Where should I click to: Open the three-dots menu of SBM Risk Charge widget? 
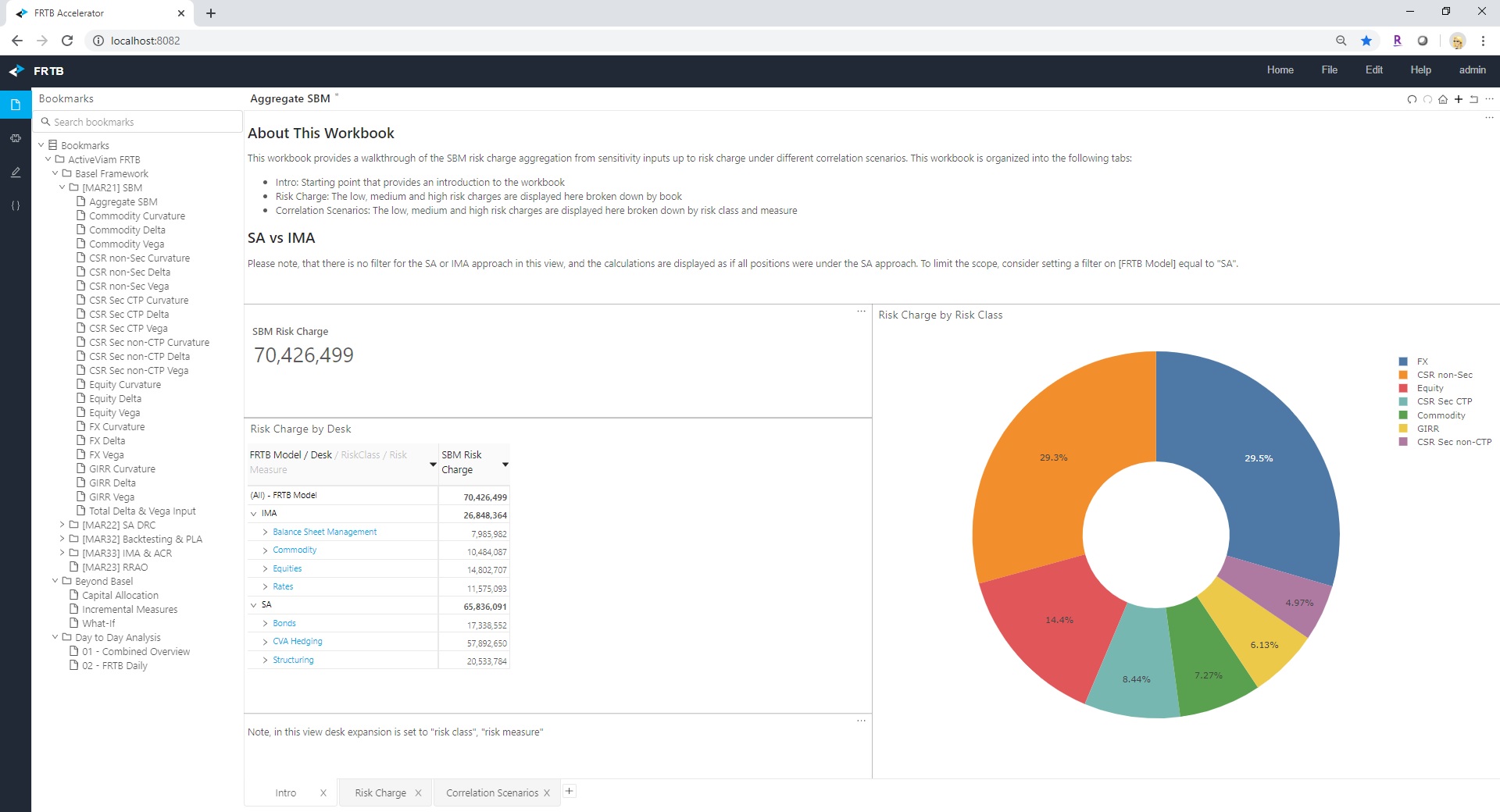pos(861,312)
